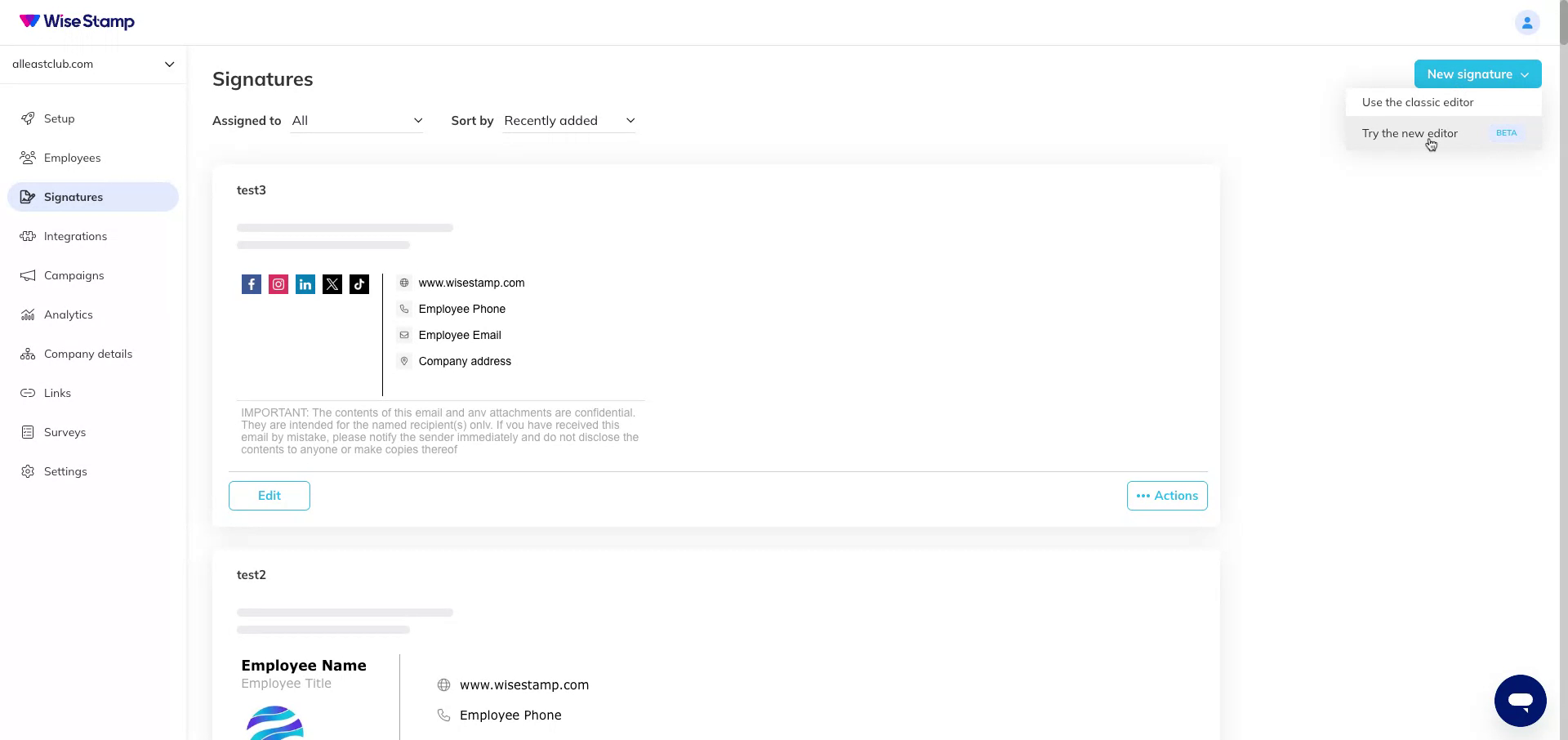Open the chat support bubble

tap(1521, 700)
